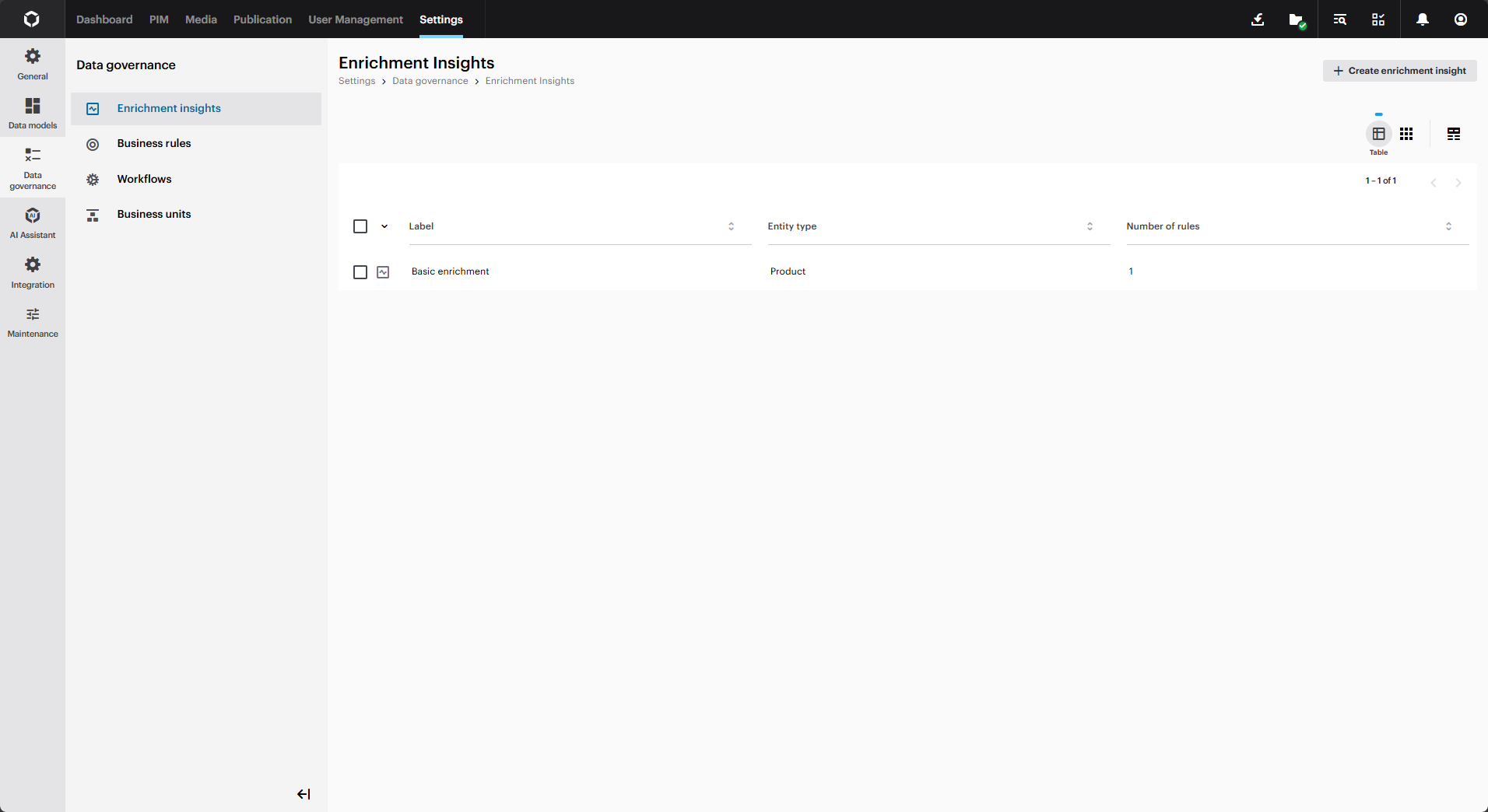Screen dimensions: 1488x812
Task: Open the user account avatar icon
Action: tap(1461, 19)
